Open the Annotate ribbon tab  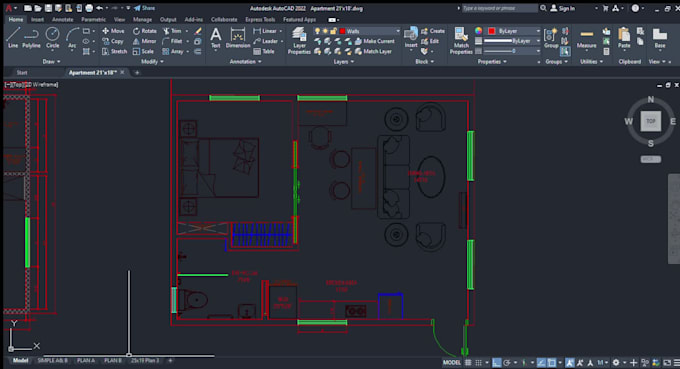pyautogui.click(x=62, y=20)
